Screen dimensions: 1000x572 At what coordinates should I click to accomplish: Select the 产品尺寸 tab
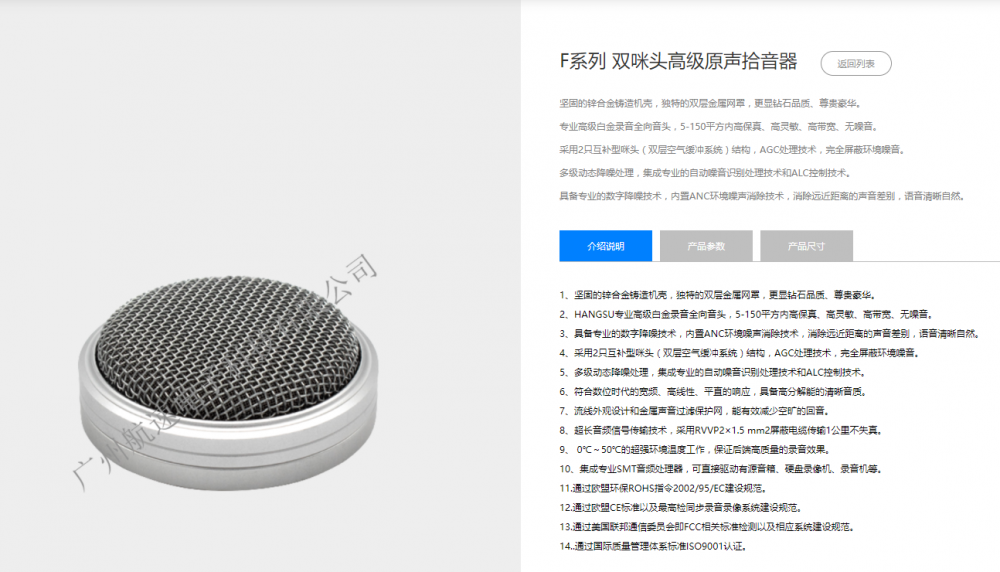pos(806,246)
